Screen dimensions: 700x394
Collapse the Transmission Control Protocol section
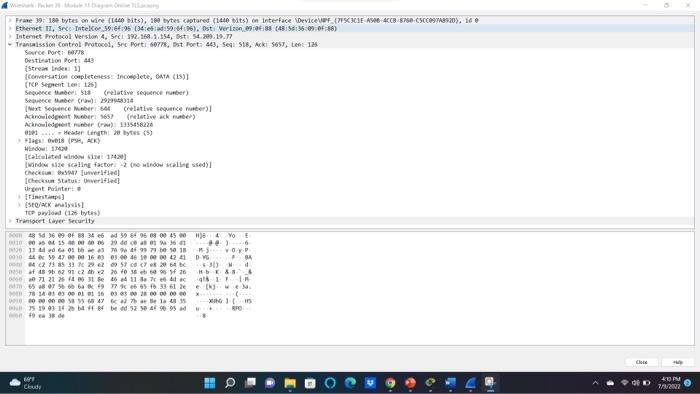(x=10, y=45)
